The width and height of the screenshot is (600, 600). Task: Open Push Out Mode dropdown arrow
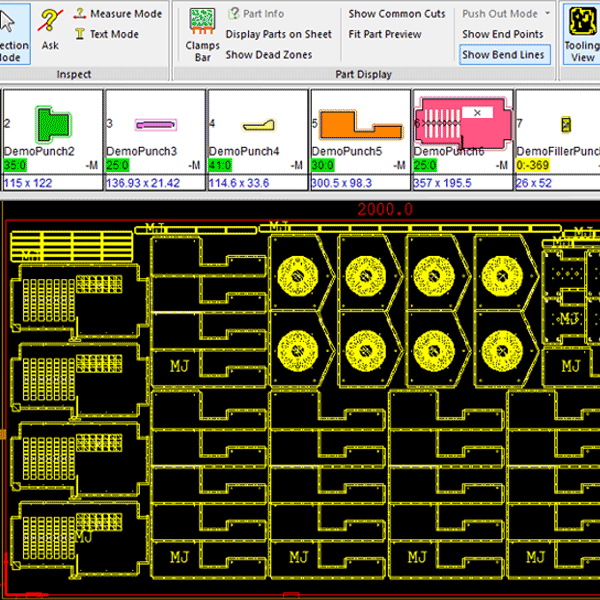click(x=548, y=13)
